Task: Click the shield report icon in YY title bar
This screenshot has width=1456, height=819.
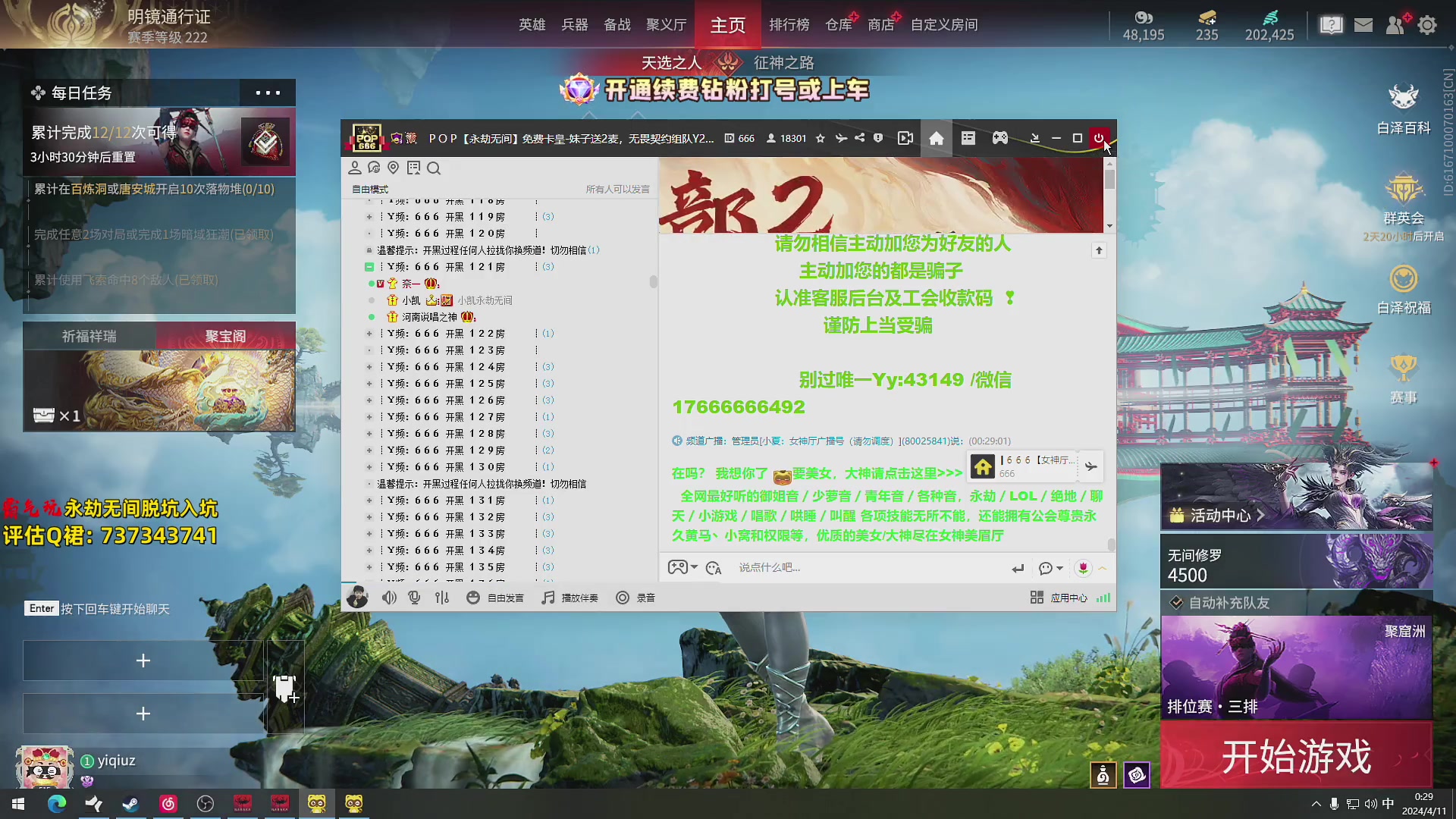Action: [878, 138]
